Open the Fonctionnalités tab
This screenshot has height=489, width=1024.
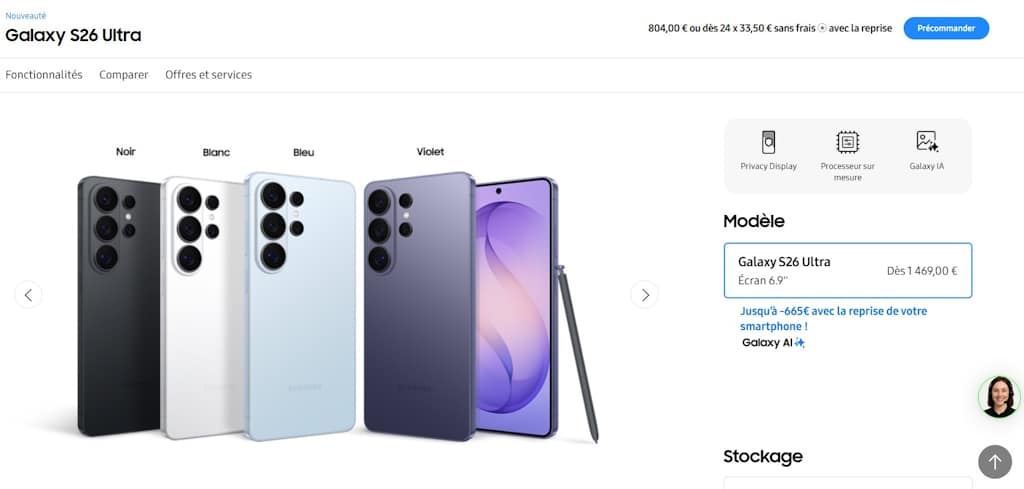click(44, 75)
